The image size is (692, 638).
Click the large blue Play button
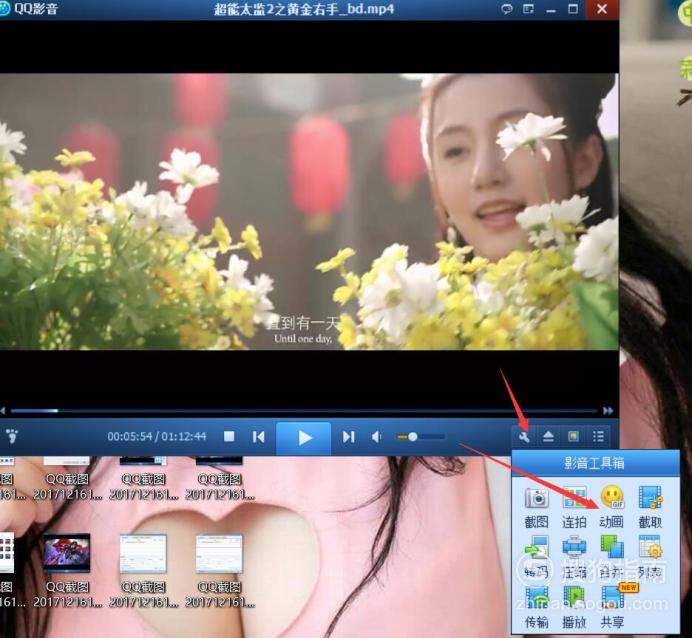[x=304, y=438]
